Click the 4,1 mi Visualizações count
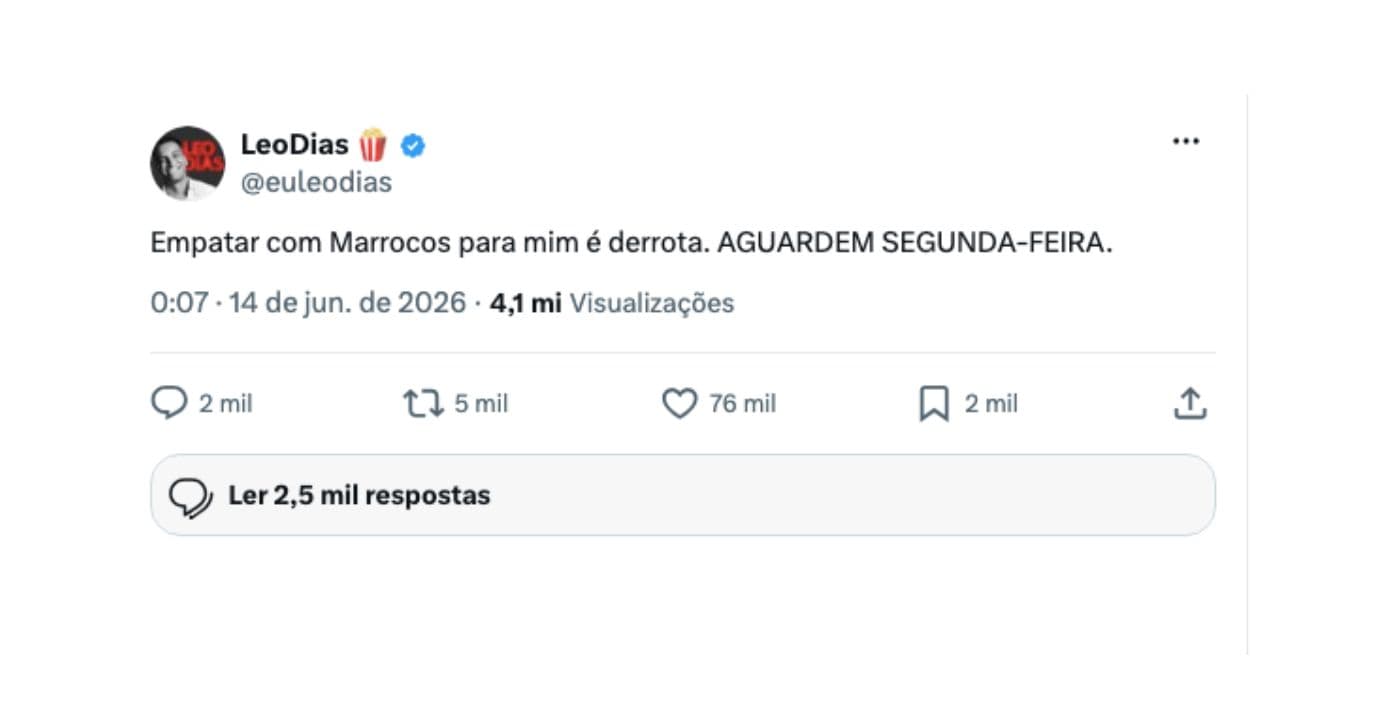The width and height of the screenshot is (1387, 728). pos(612,303)
